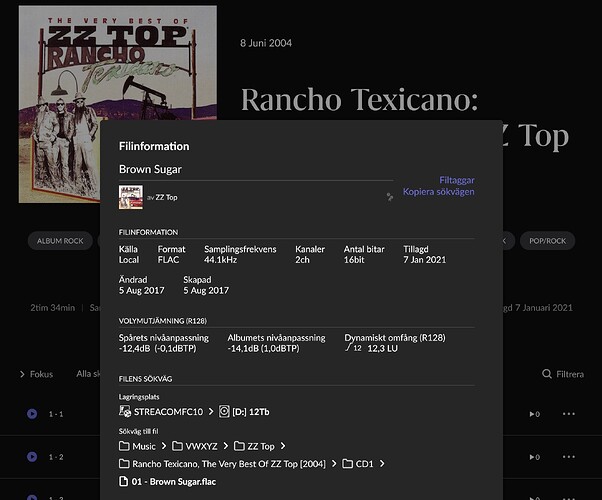The height and width of the screenshot is (500, 602).
Task: Play track 1 - 1
Action: pyautogui.click(x=32, y=414)
